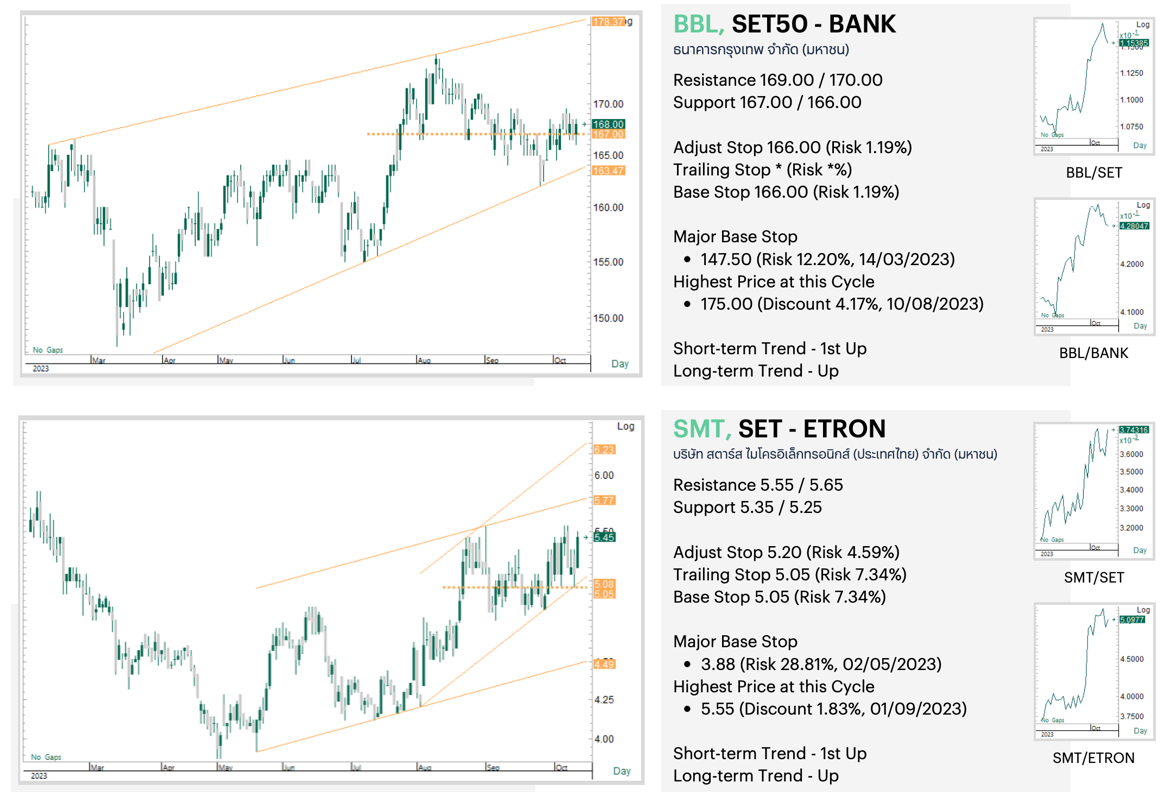This screenshot has height=804, width=1170.
Task: Click '175.00 (Discount 4.17%, 10/08/2023)' bullet
Action: pos(842,304)
